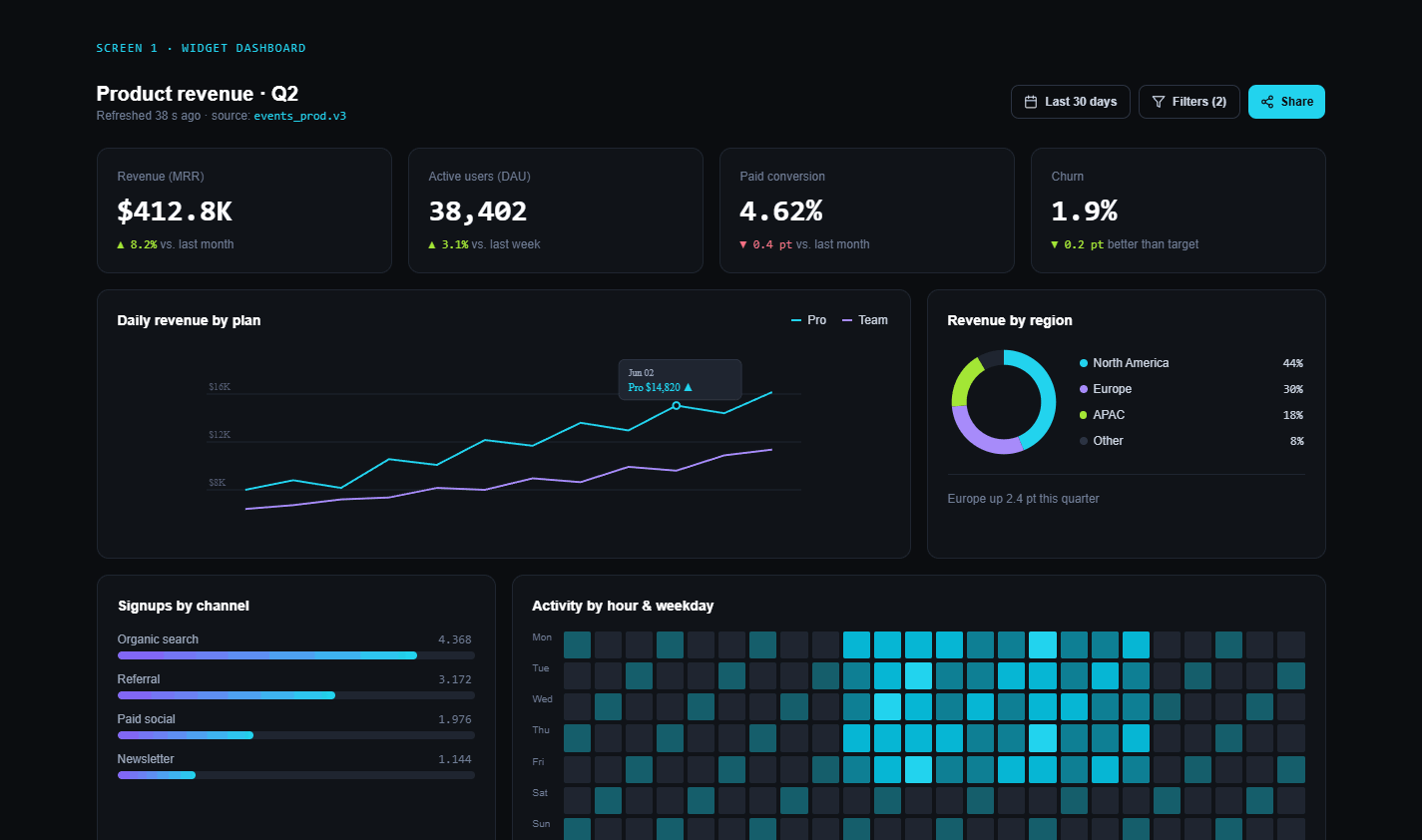
Task: Select the Paid conversion 4.62% value
Action: 781,211
